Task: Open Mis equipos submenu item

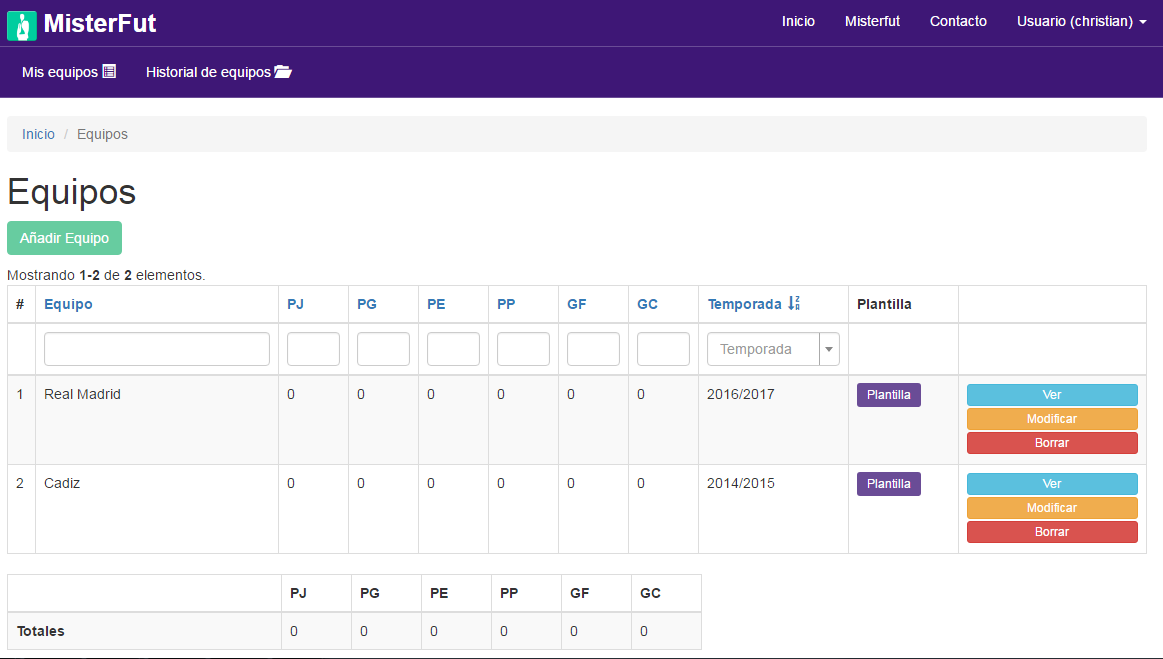Action: point(69,72)
